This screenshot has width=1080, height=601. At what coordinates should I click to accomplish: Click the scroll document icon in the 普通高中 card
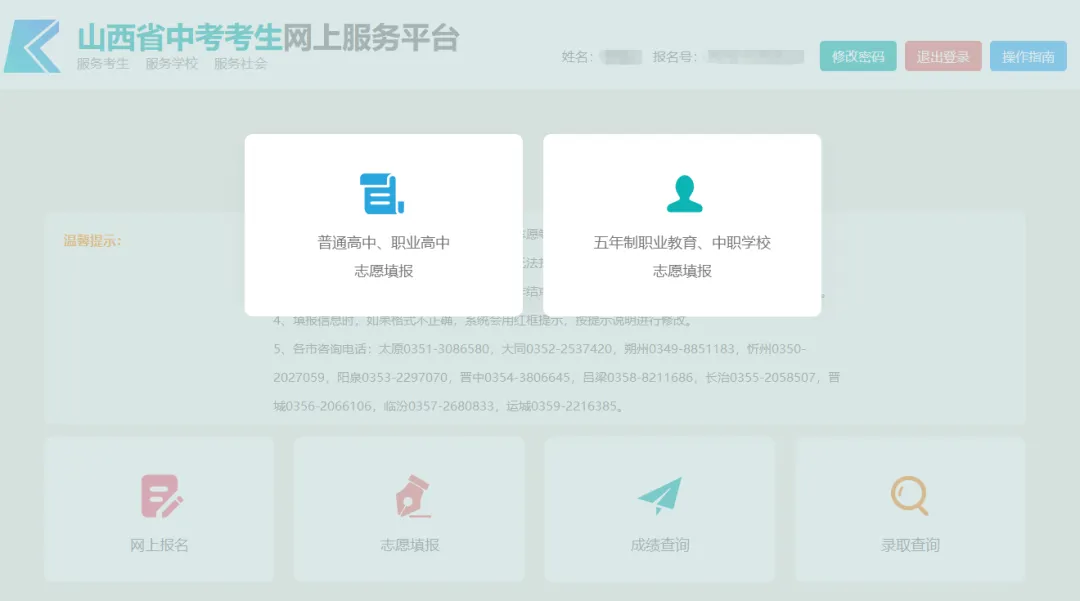pos(382,193)
